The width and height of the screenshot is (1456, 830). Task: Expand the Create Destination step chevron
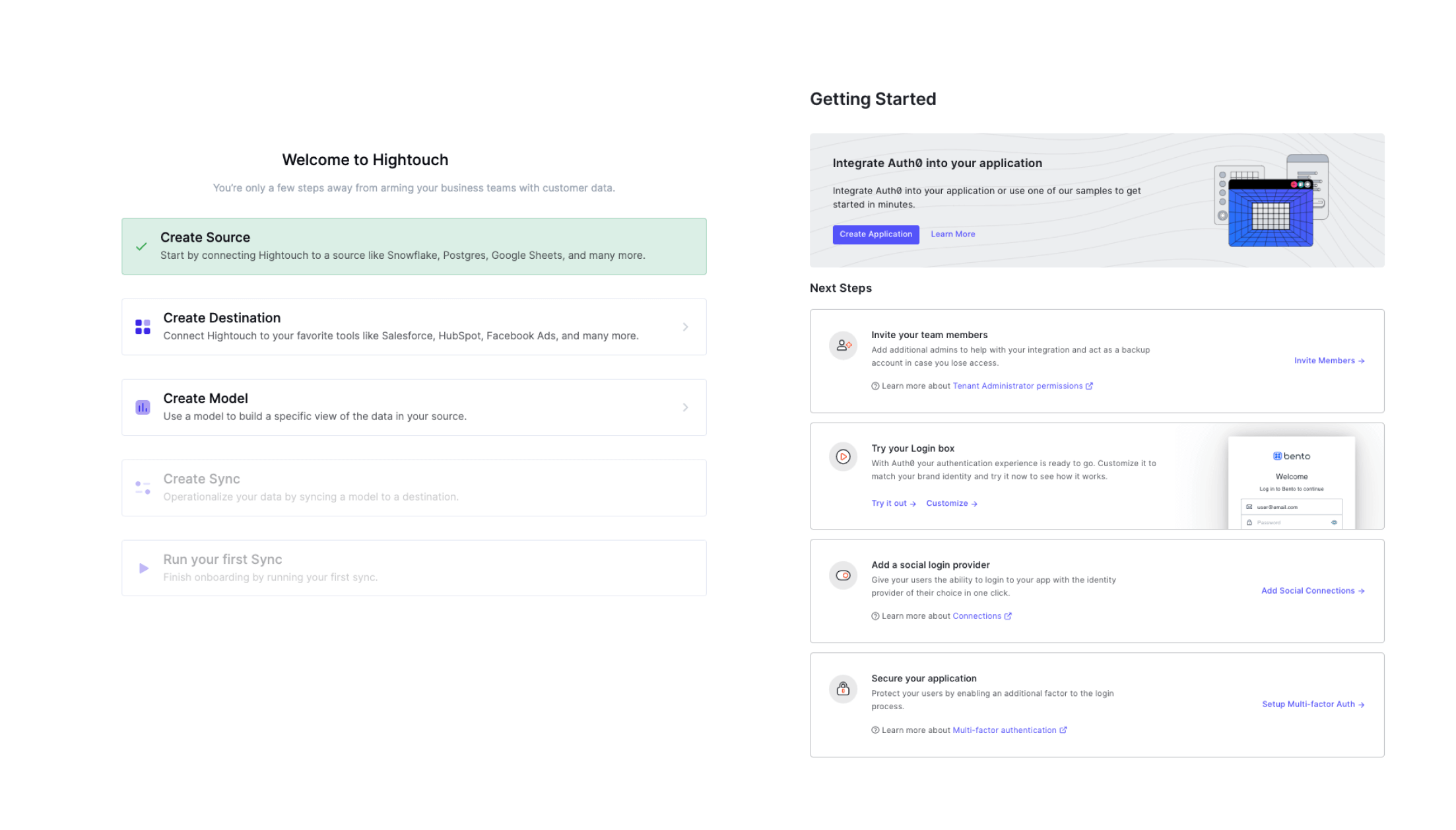686,327
